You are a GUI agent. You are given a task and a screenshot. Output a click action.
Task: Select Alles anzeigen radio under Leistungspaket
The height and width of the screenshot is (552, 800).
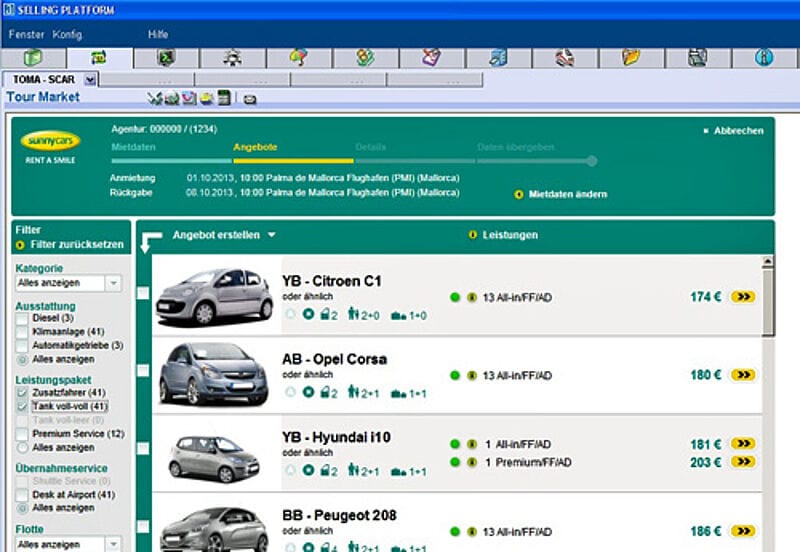[x=22, y=448]
